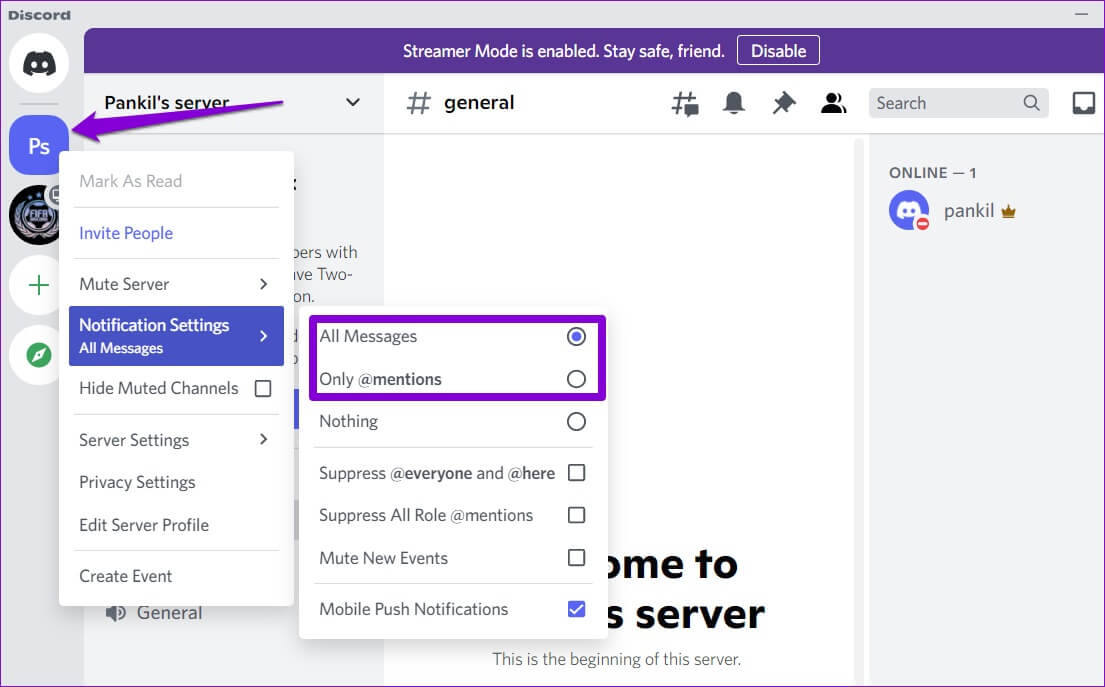Open Discord home direct messages icon
1105x687 pixels.
pyautogui.click(x=39, y=63)
